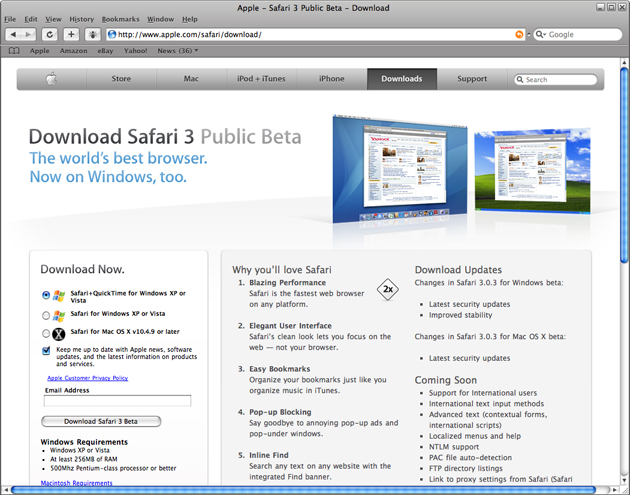Select the Downloads tab
630x495 pixels.
pos(402,79)
